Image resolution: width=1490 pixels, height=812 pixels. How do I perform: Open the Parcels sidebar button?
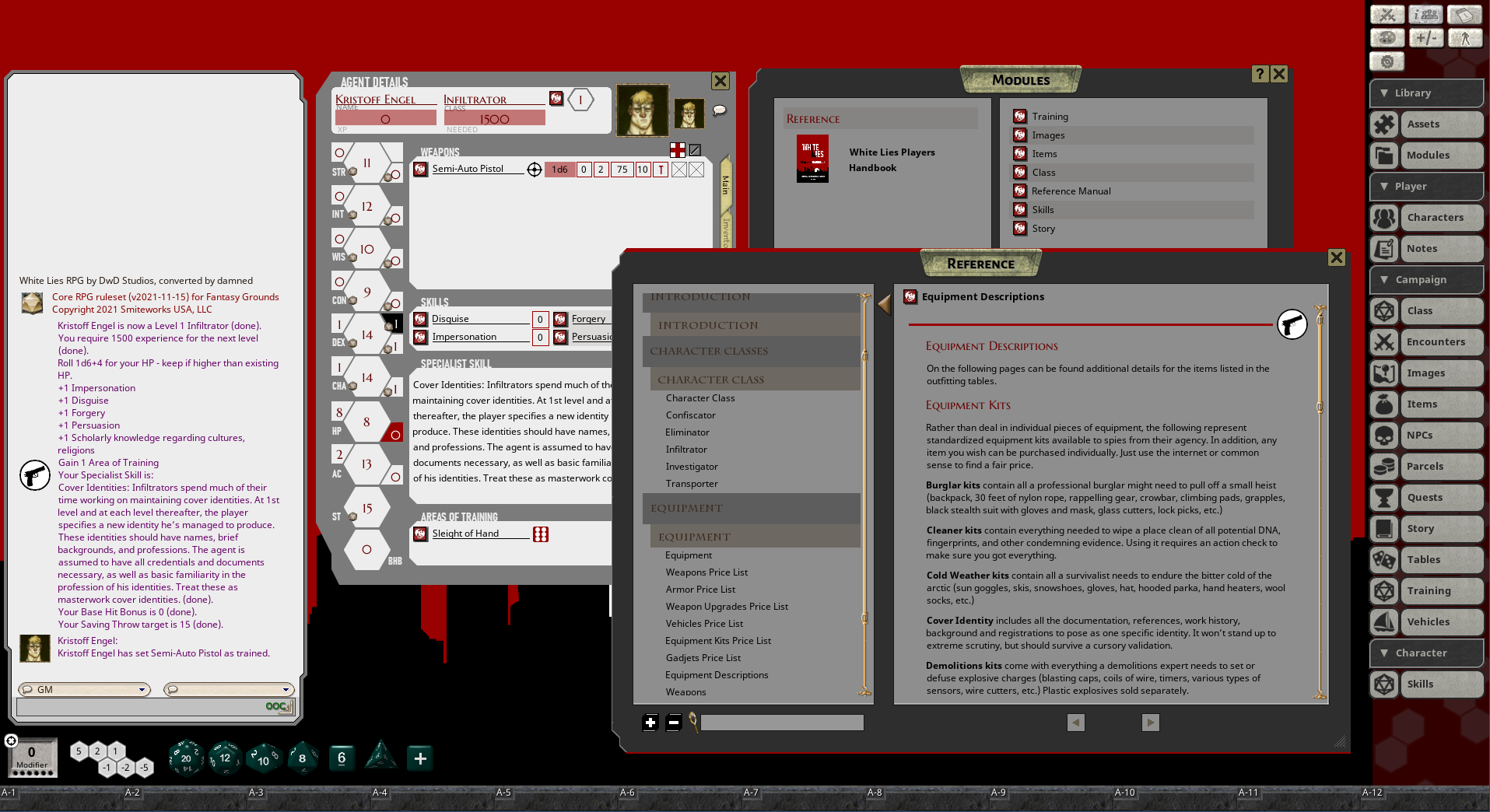point(1426,466)
